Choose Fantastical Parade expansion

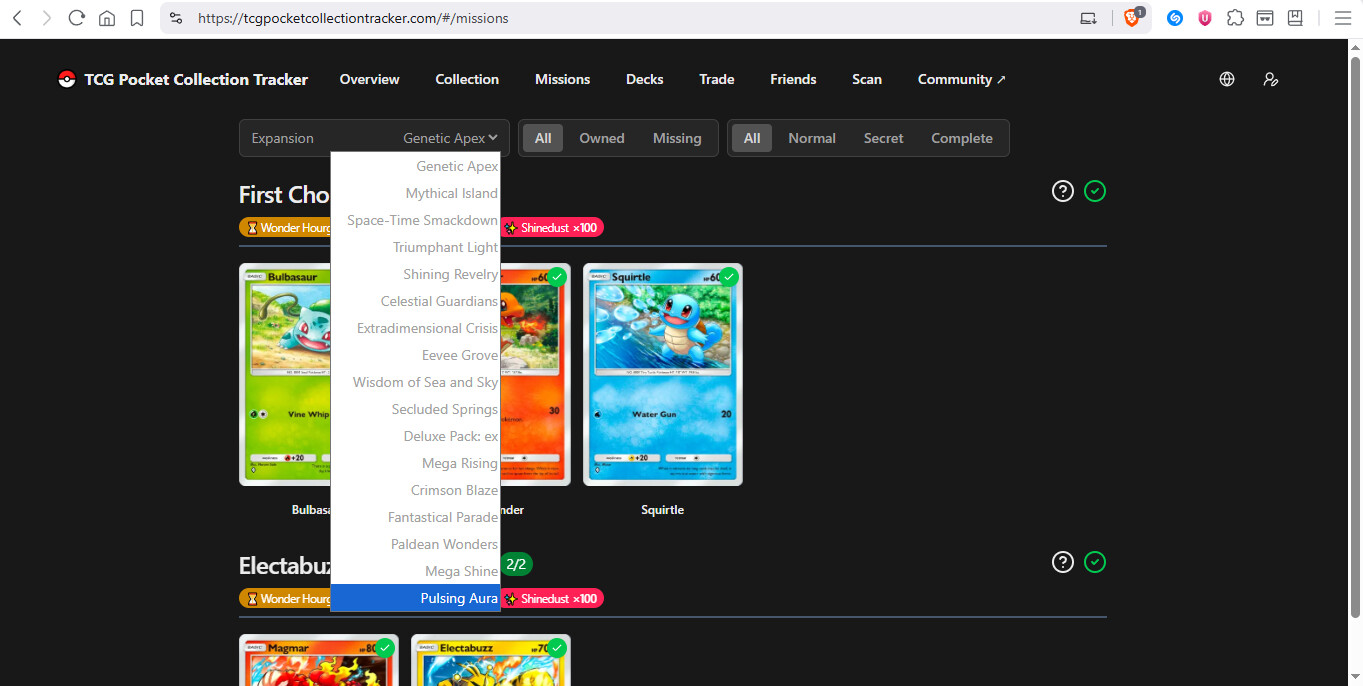click(x=416, y=517)
